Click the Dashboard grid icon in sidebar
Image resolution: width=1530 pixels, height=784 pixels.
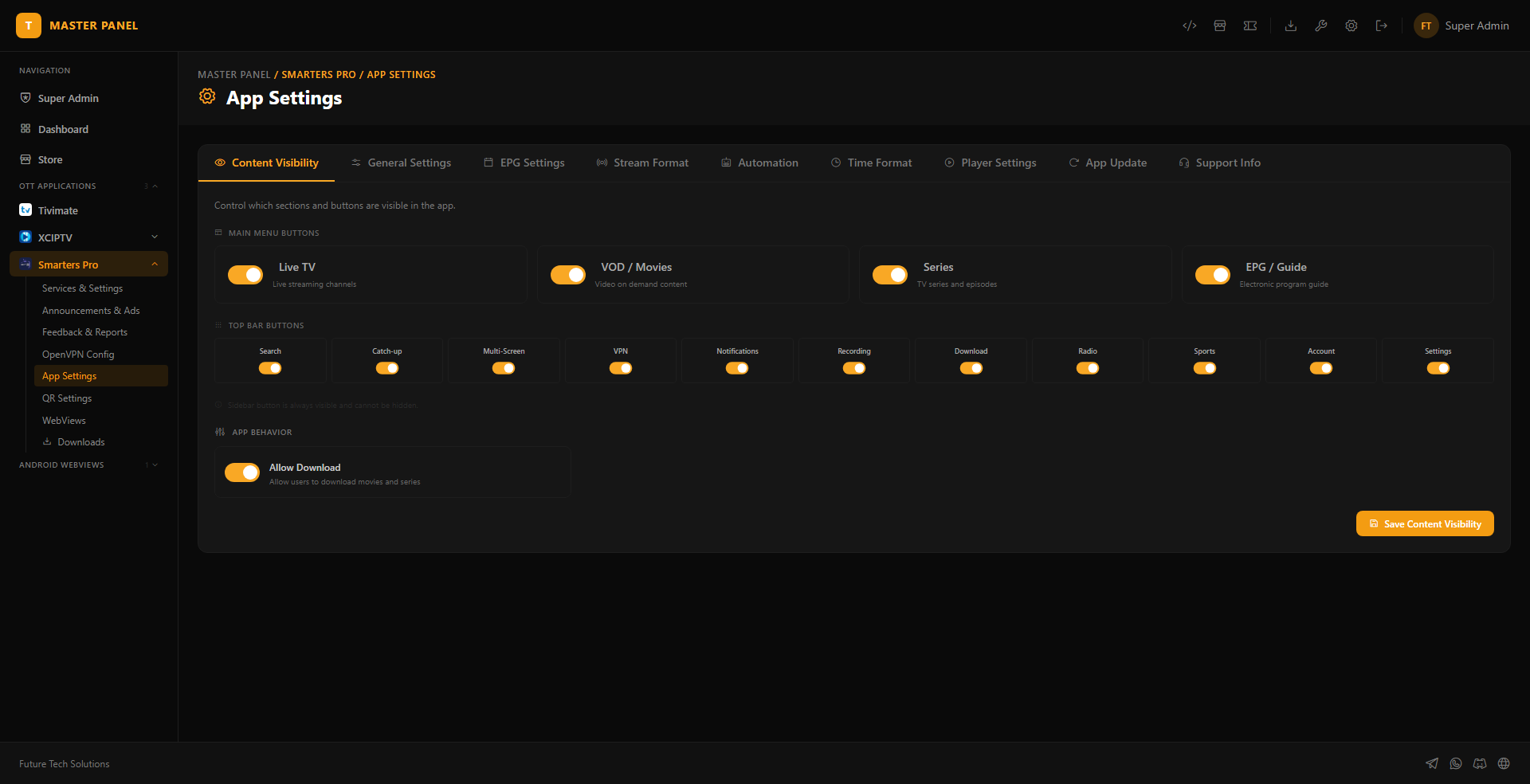25,128
